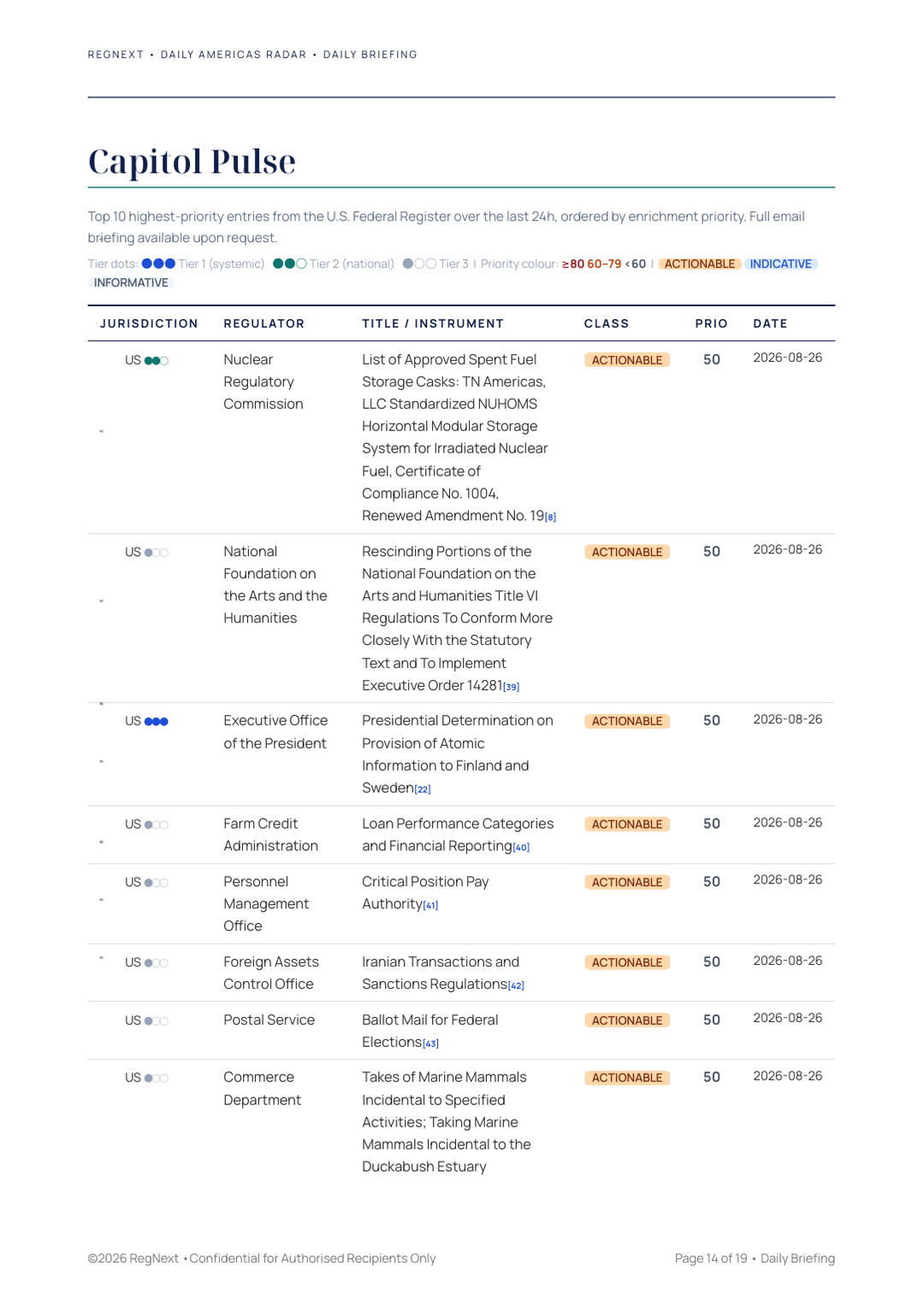Image resolution: width=924 pixels, height=1307 pixels.
Task: Click the CLASS column header
Action: pyautogui.click(x=607, y=323)
